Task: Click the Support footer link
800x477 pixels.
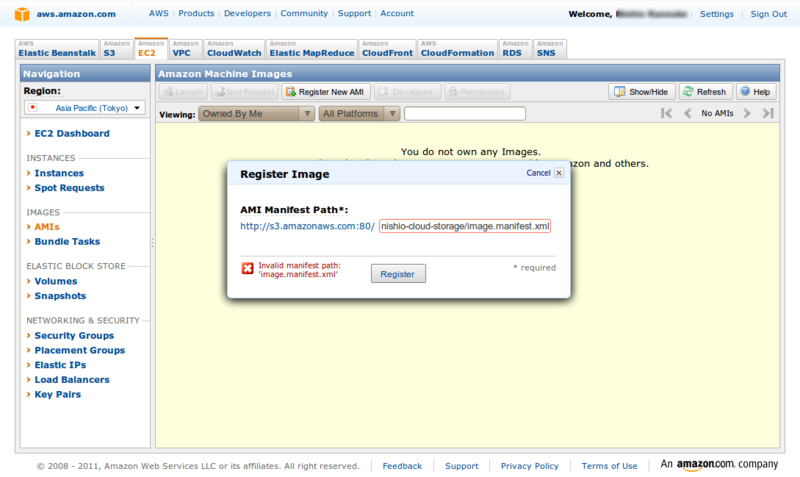Action: [462, 466]
